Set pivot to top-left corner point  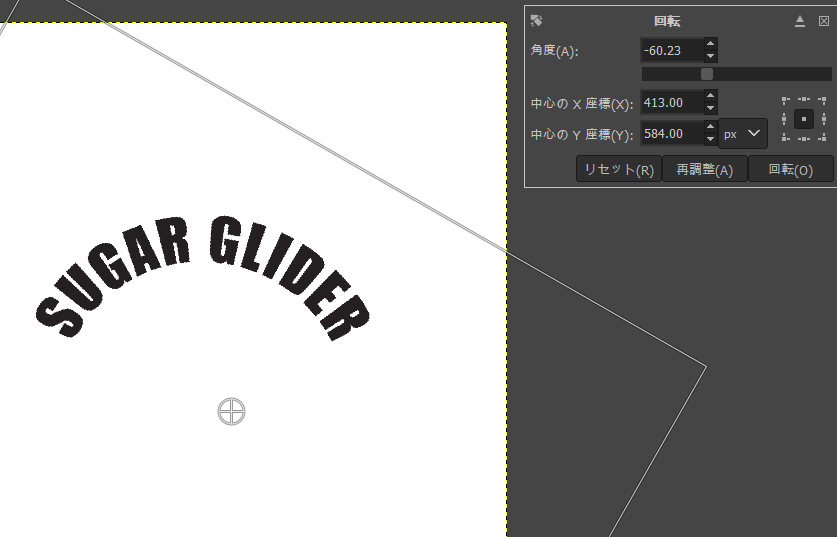pos(786,100)
